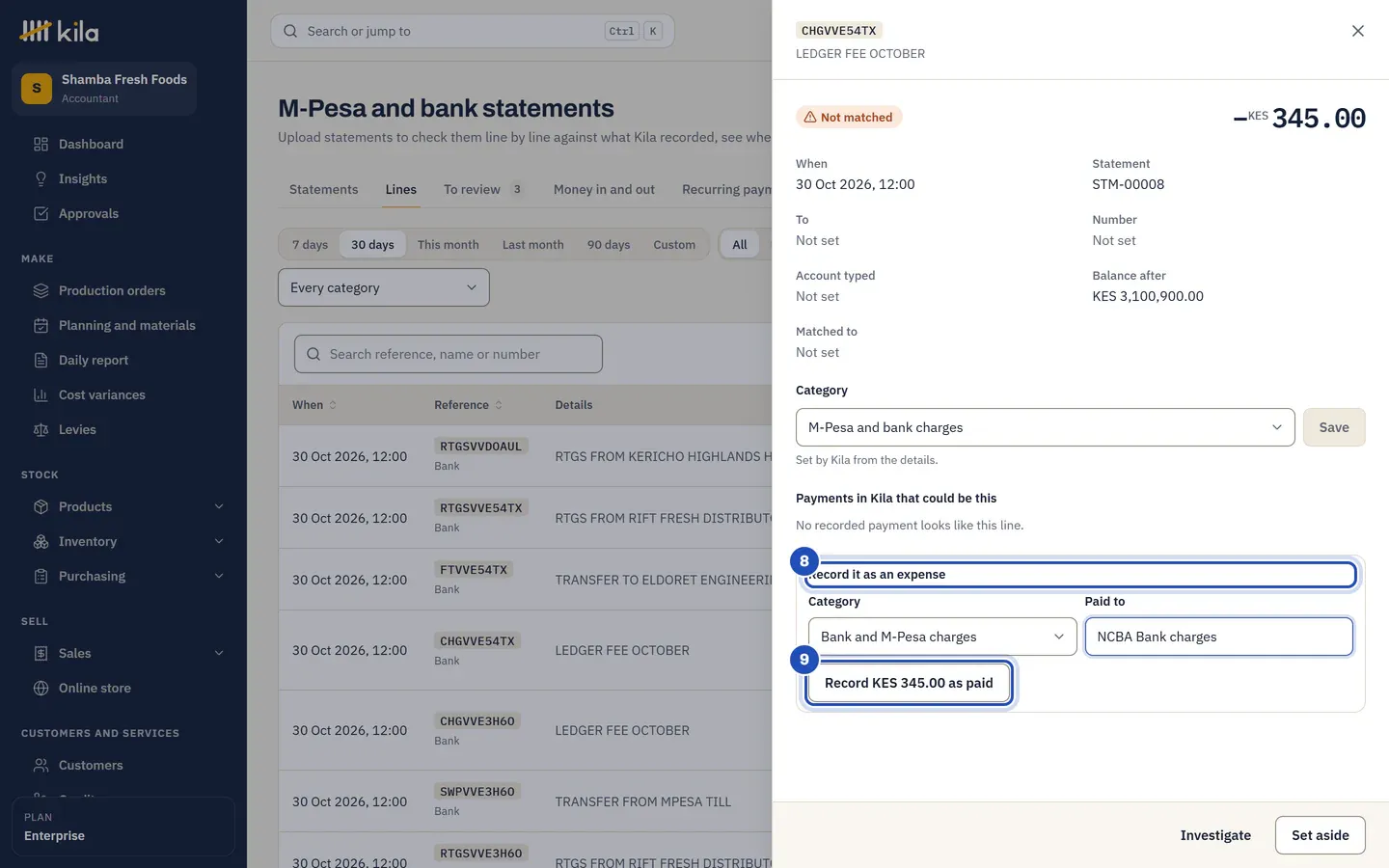The width and height of the screenshot is (1389, 868).
Task: Open the M-Pesa and bank charges category dropdown
Action: 1046,427
